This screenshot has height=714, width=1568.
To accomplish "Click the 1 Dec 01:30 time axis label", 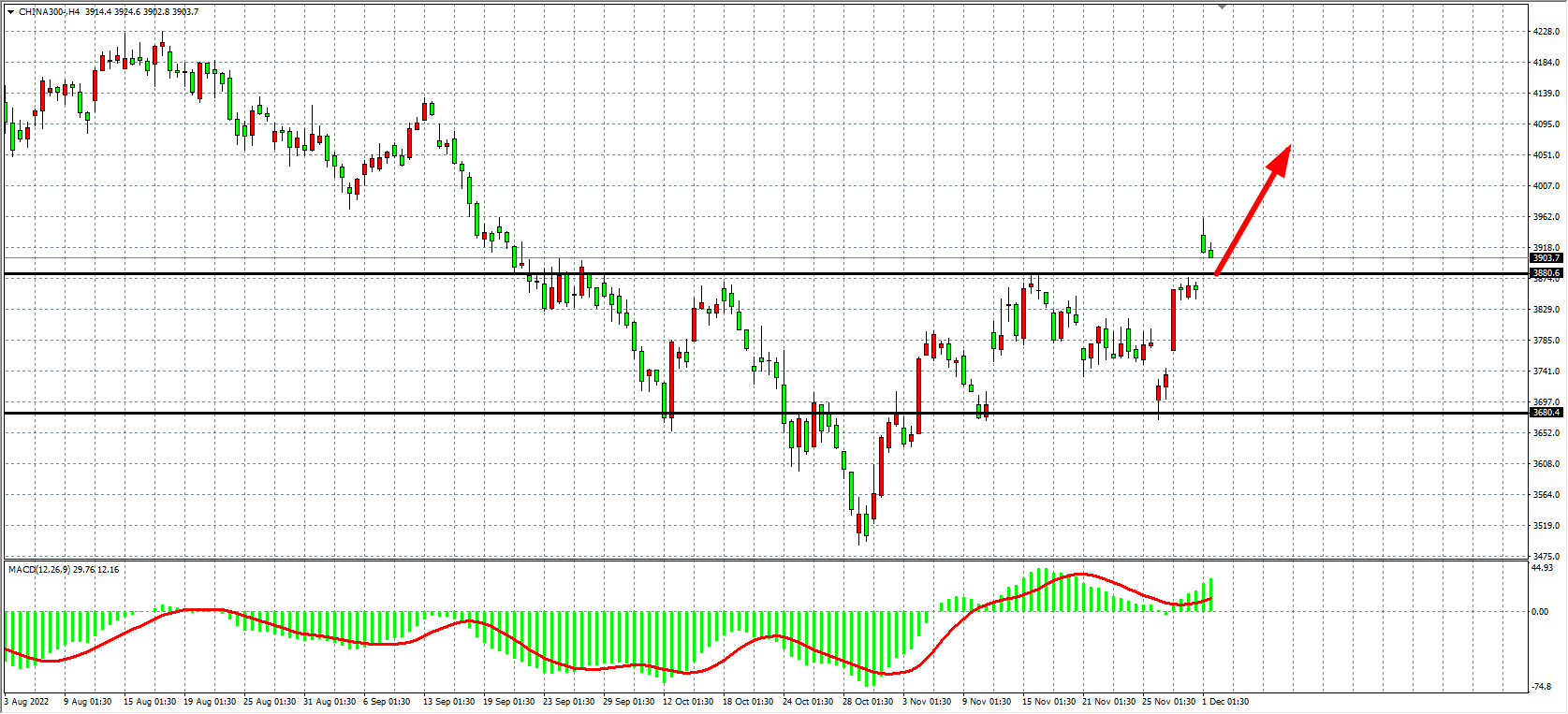I will (x=1225, y=702).
